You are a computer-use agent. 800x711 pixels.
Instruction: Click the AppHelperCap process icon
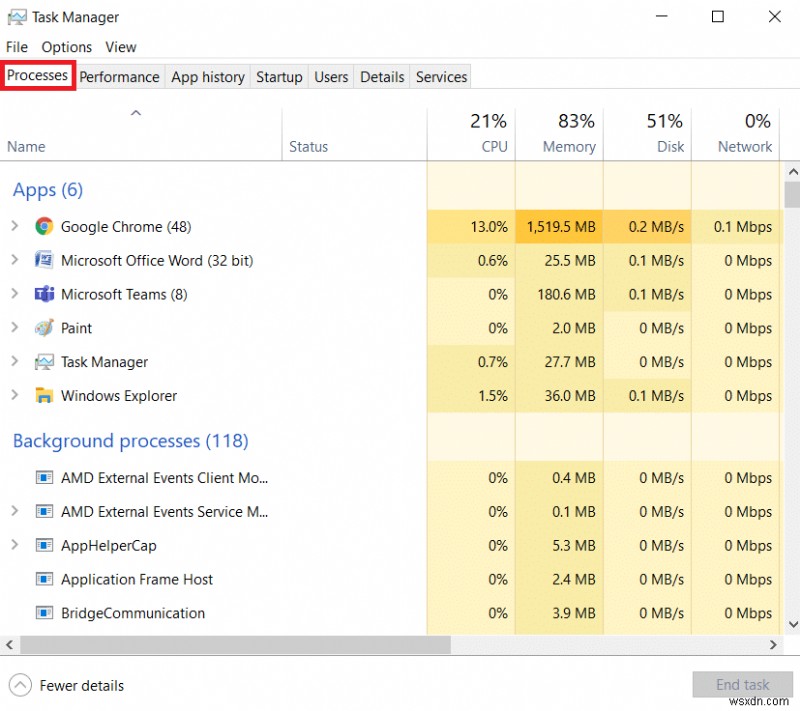tap(44, 546)
